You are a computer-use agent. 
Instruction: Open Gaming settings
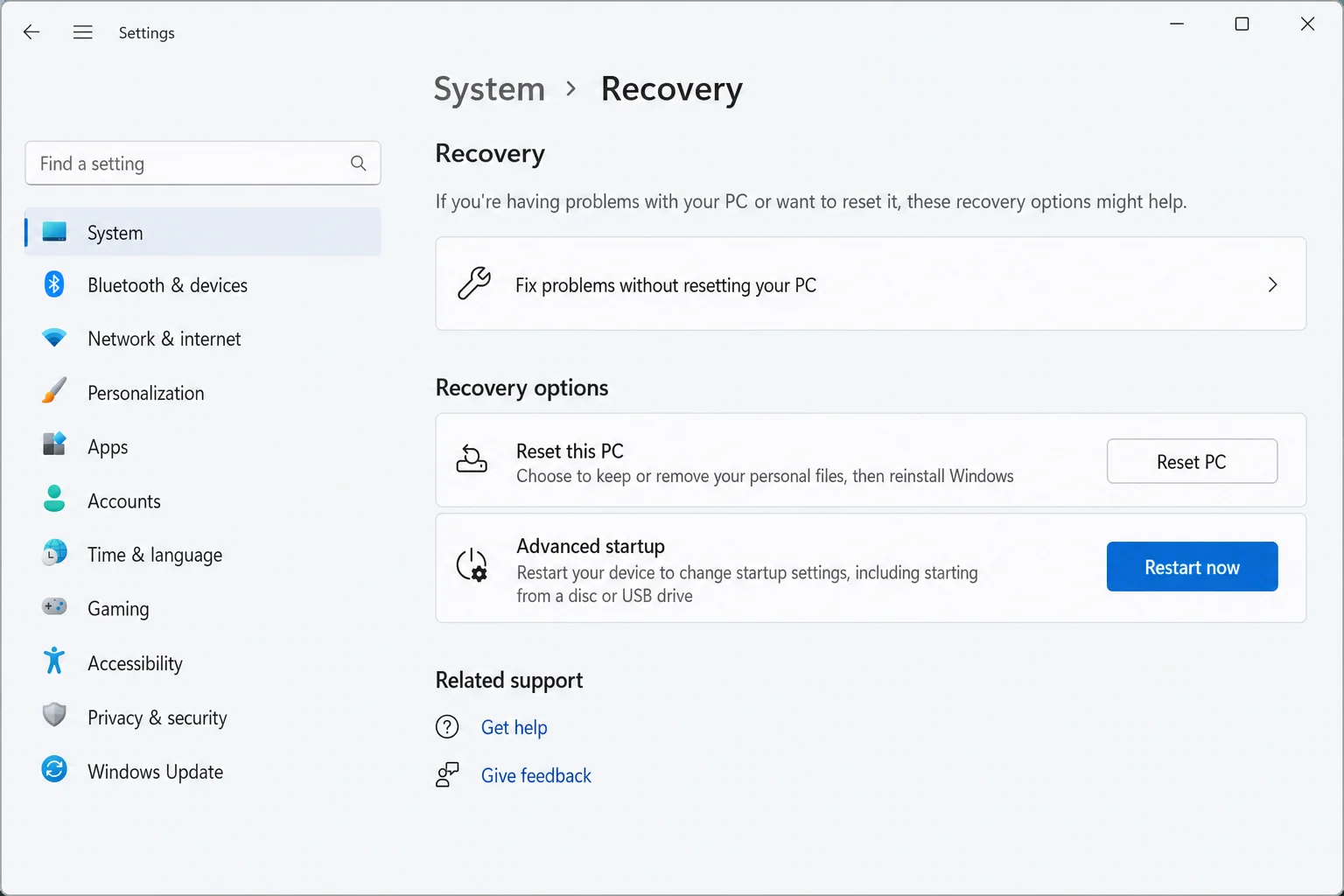coord(203,609)
